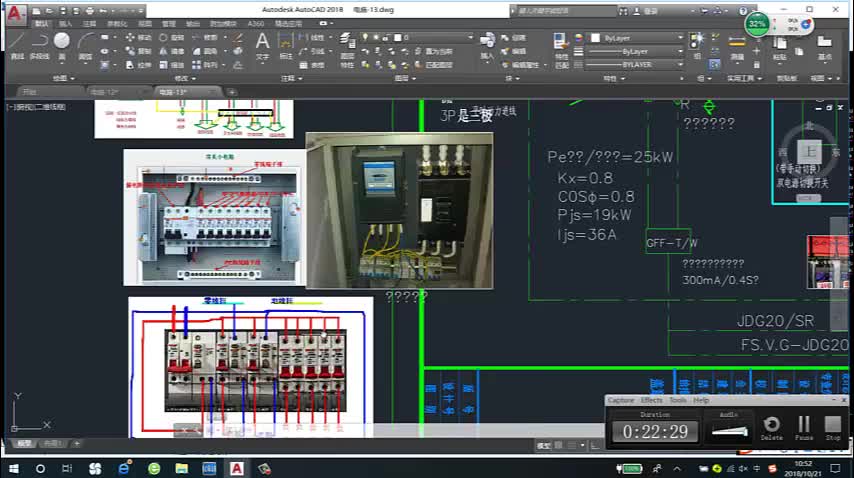Select the Polyline drawing tool
The height and width of the screenshot is (478, 854).
coord(39,46)
